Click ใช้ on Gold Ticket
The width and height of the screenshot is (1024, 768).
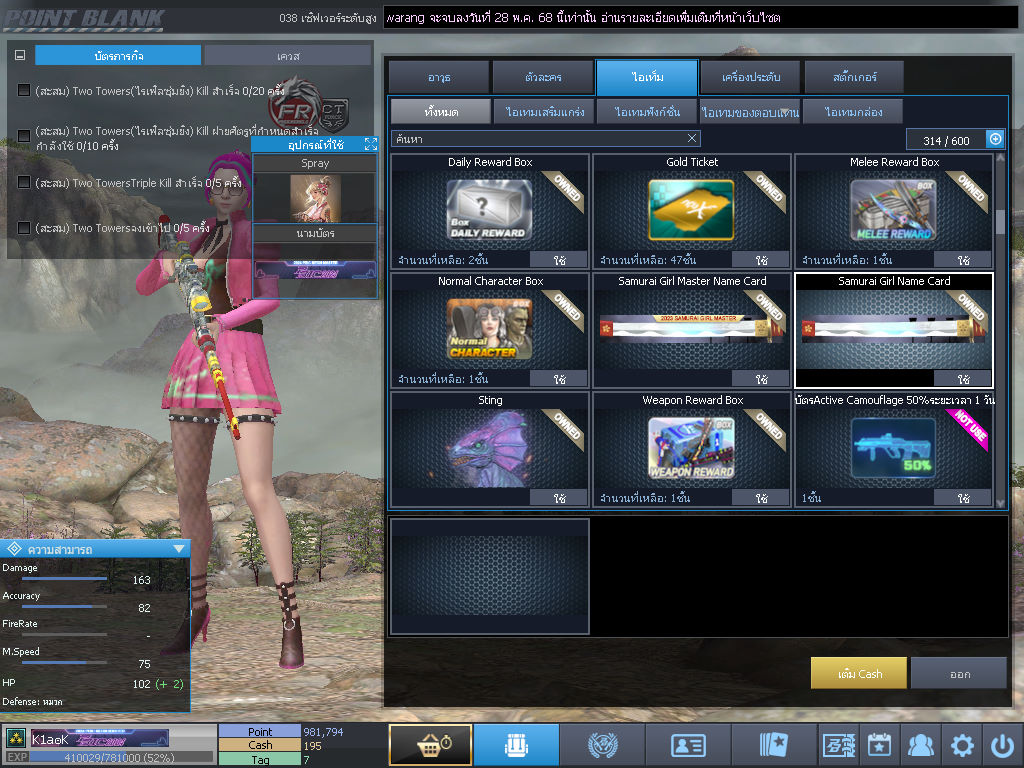[x=761, y=260]
